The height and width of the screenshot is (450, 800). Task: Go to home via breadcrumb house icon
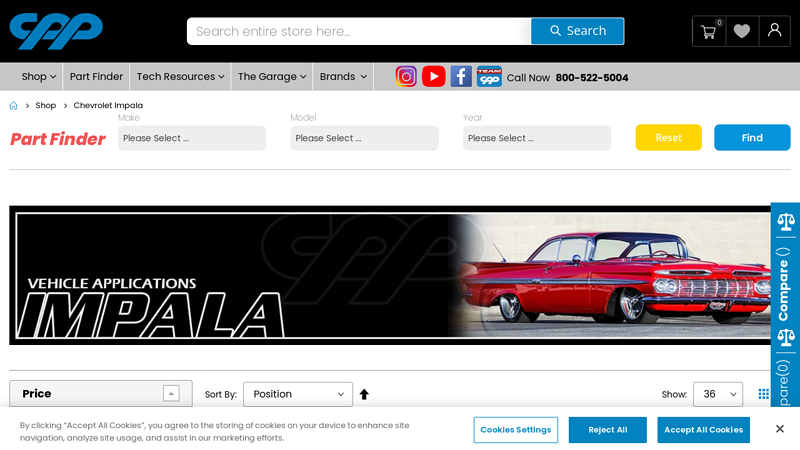click(x=13, y=106)
